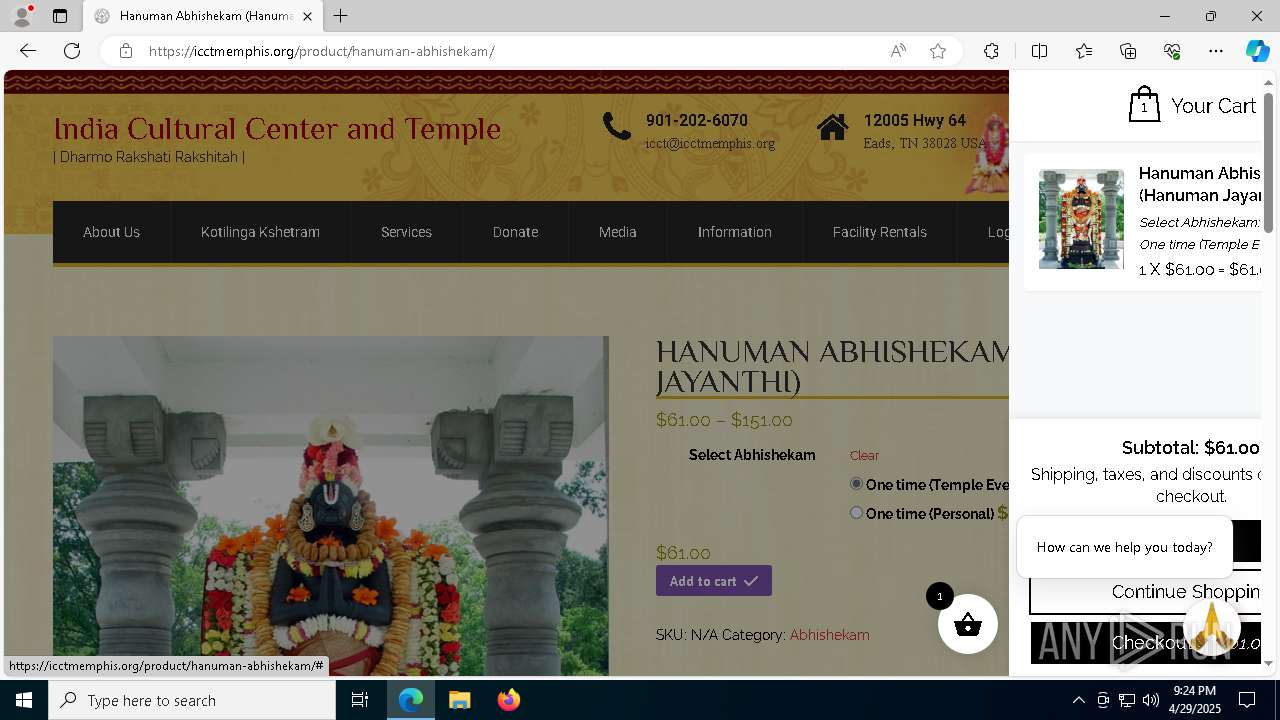
Task: Select One time (Temple Event) option
Action: click(856, 484)
